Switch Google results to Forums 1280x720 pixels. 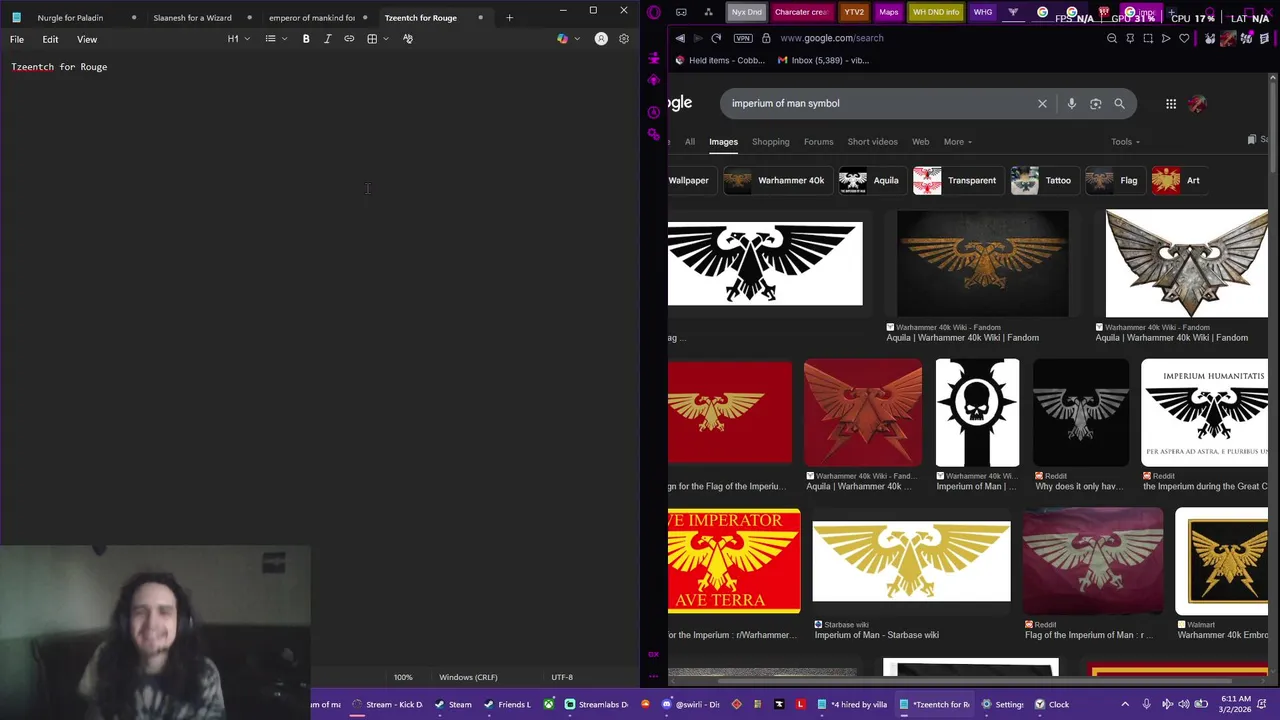pos(818,142)
